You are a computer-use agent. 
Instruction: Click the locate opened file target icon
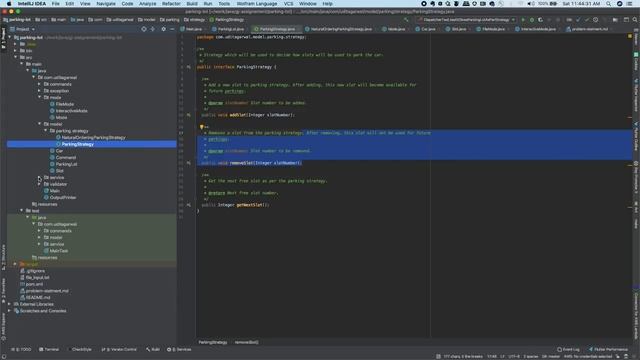coord(144,29)
